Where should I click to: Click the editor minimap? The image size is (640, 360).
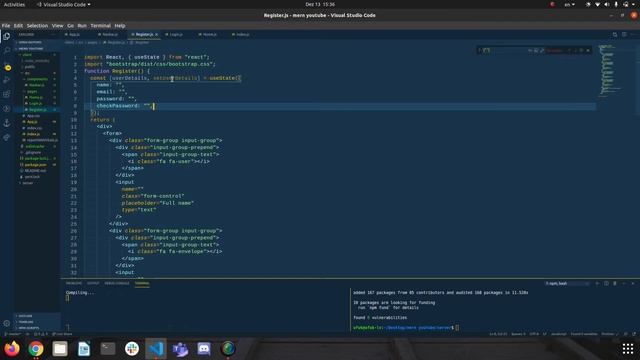pyautogui.click(x=610, y=71)
